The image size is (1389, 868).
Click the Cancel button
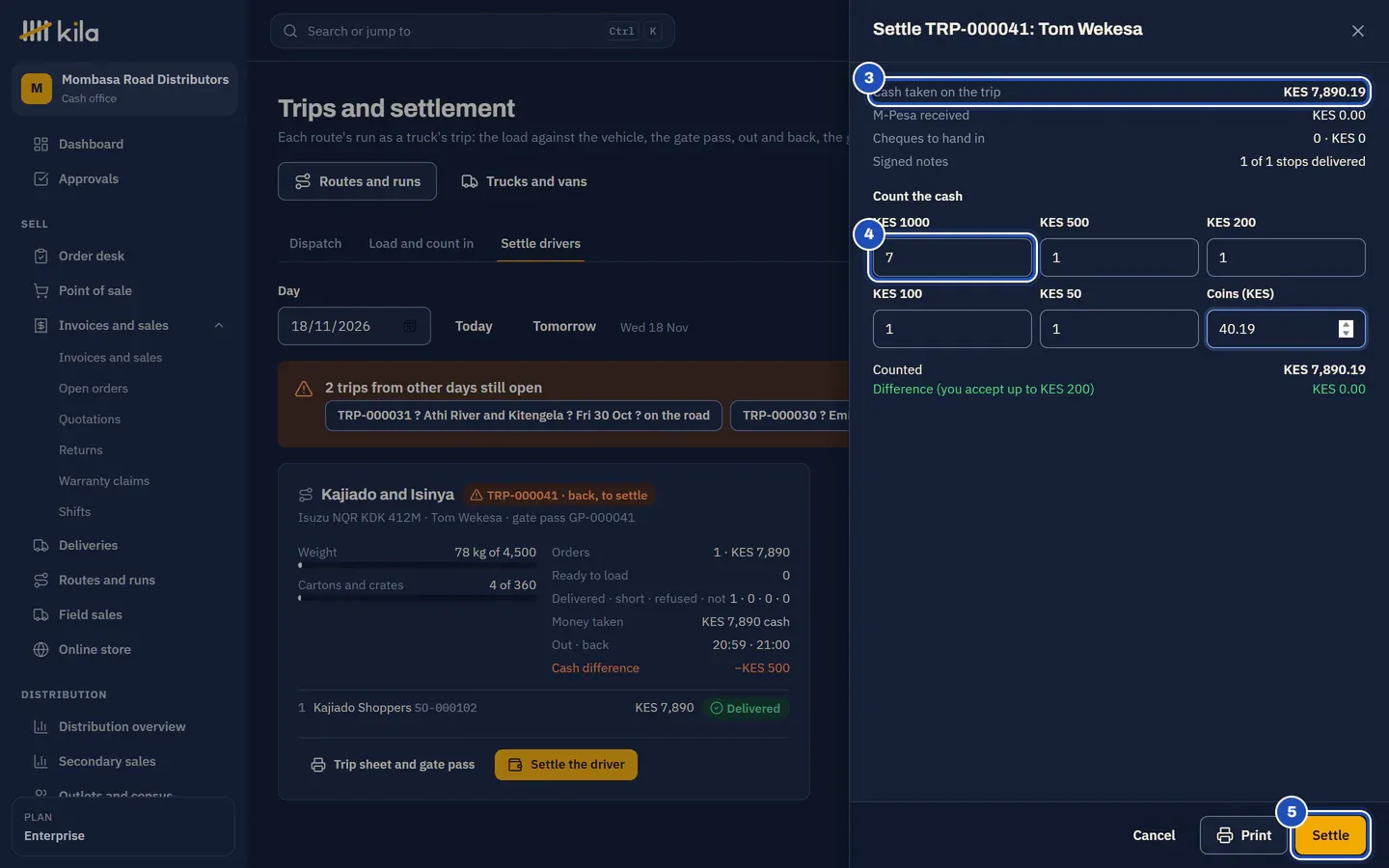click(x=1154, y=835)
